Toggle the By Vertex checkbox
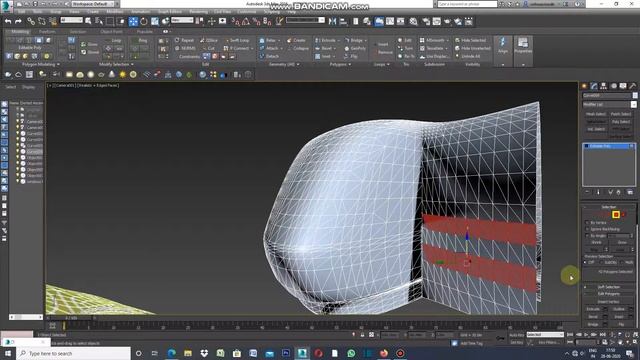Image resolution: width=640 pixels, height=360 pixels. point(587,222)
